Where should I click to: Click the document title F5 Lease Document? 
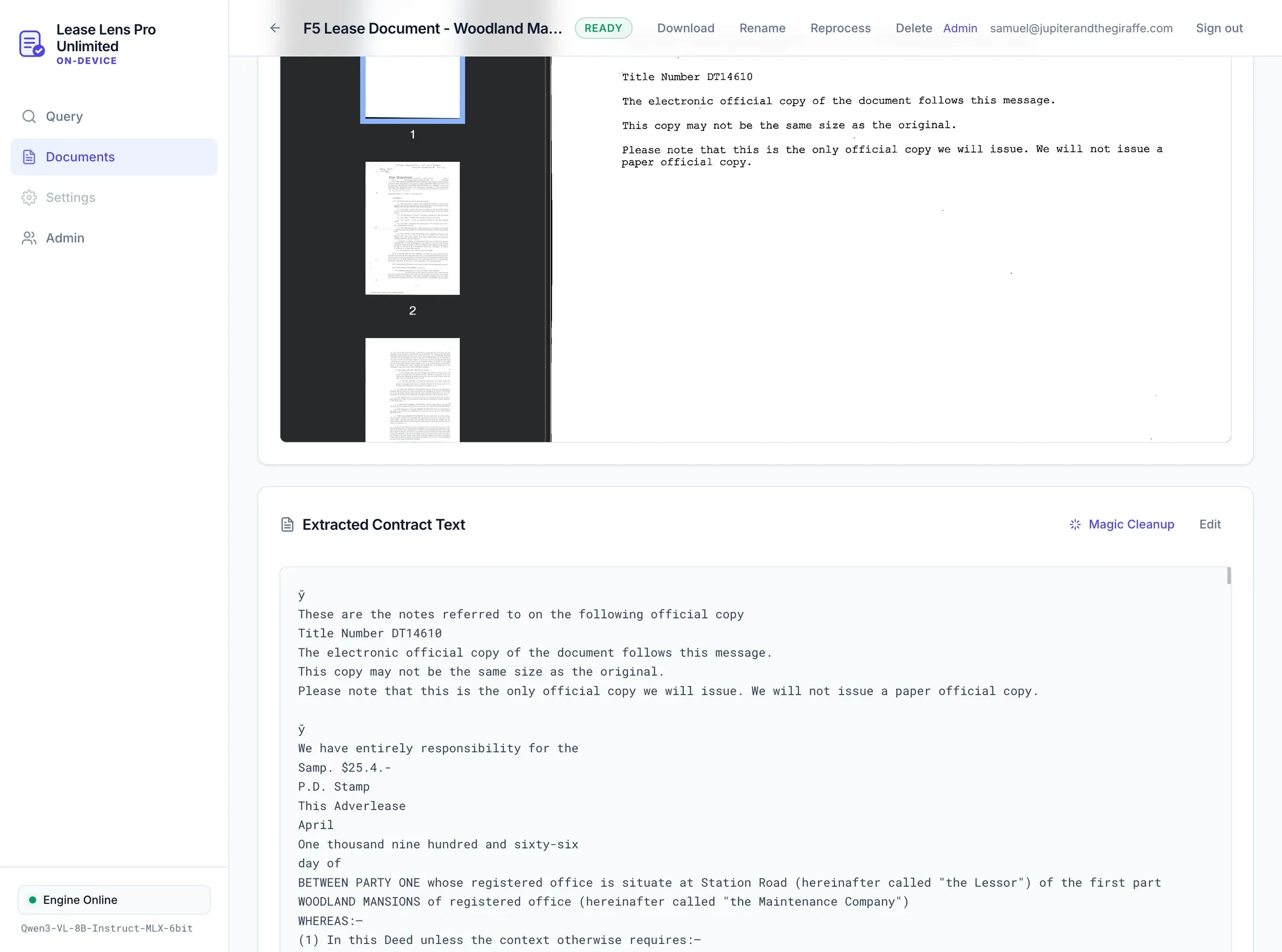pos(432,28)
